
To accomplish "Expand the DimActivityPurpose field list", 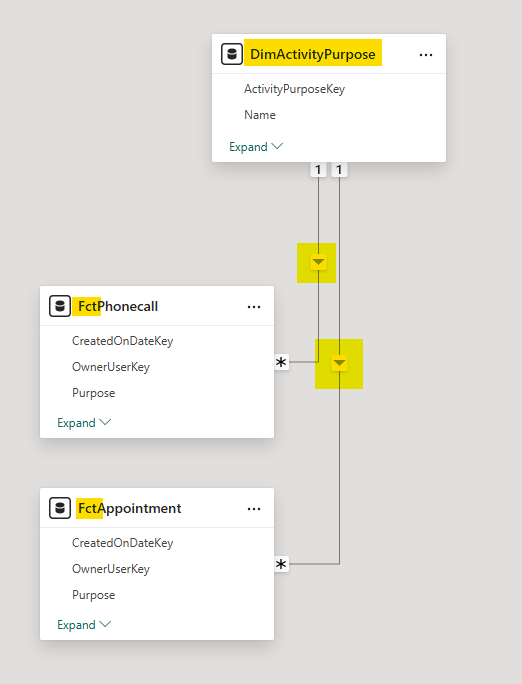I will 256,147.
